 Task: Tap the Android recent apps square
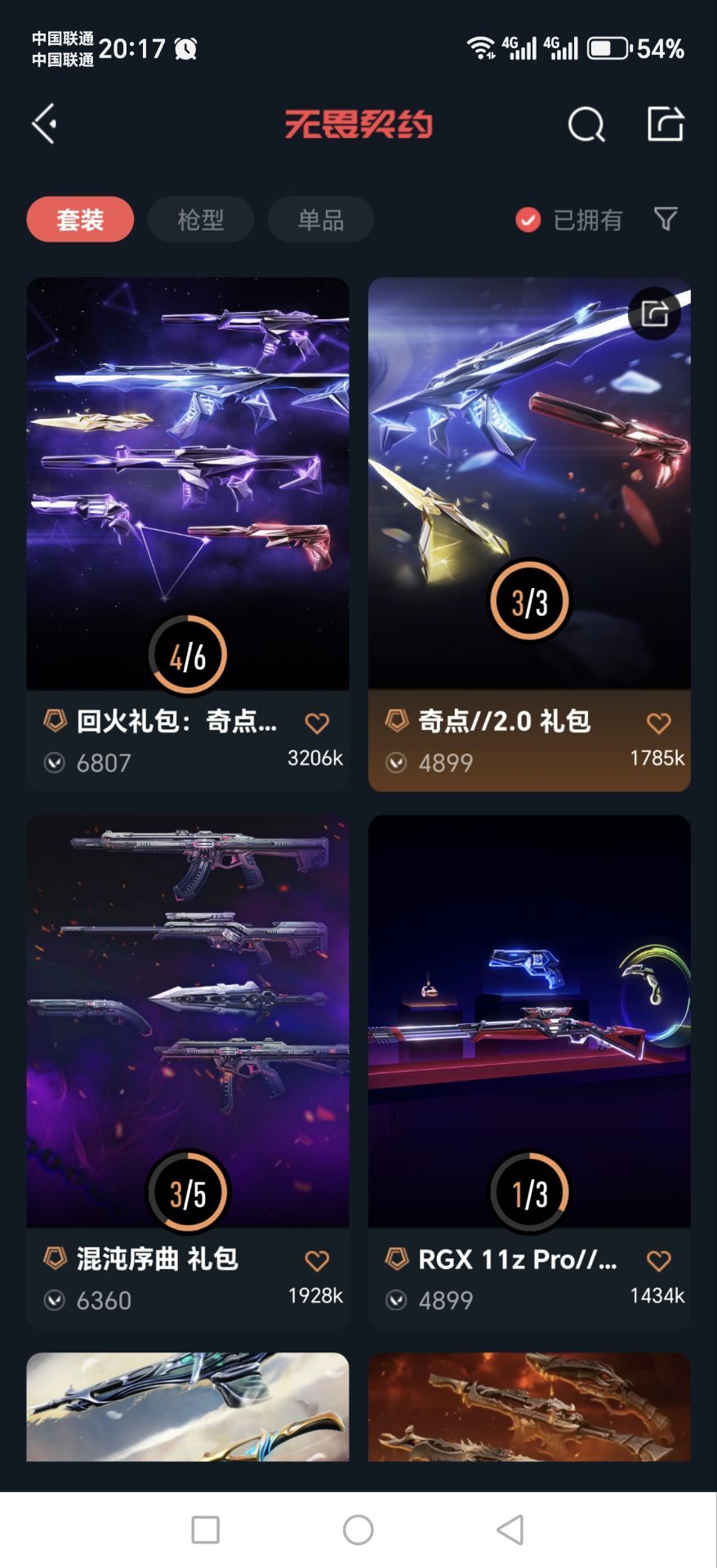[205, 1530]
